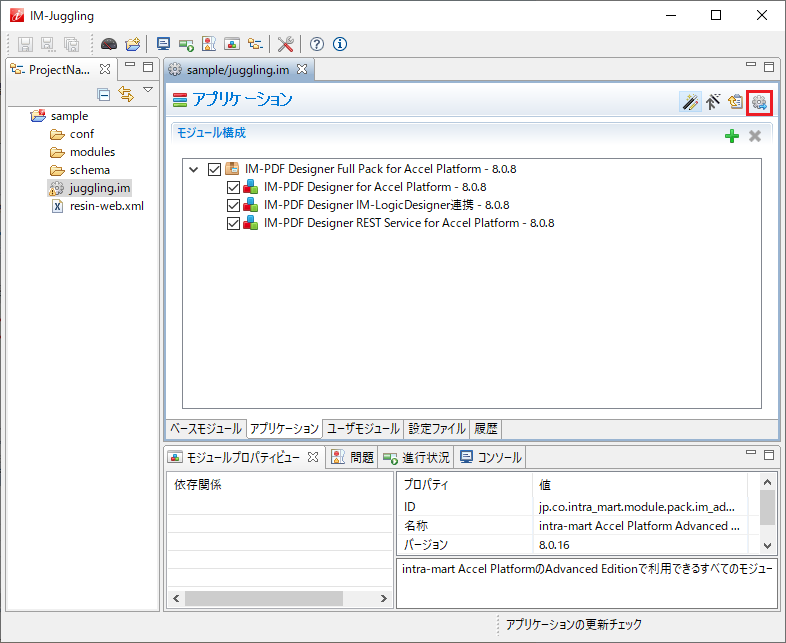The width and height of the screenshot is (786, 643).
Task: Collapse all in the Project Navigator
Action: coord(104,94)
